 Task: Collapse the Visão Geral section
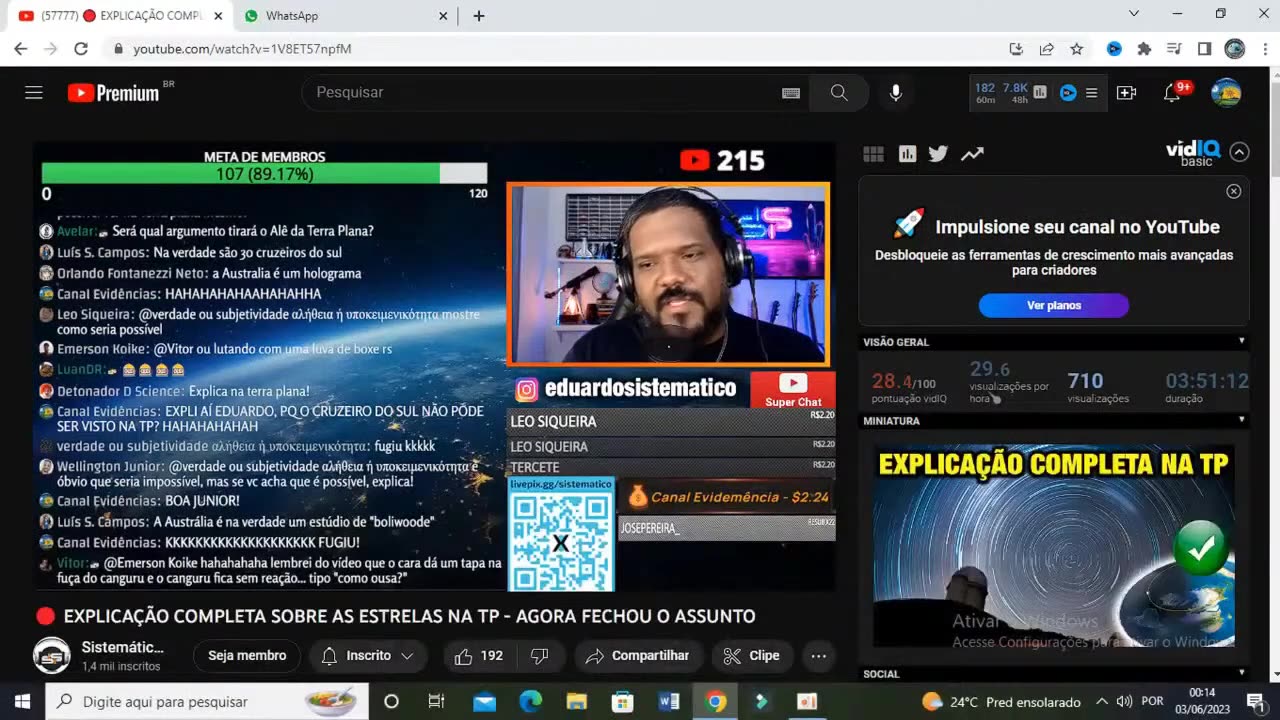pyautogui.click(x=1242, y=342)
